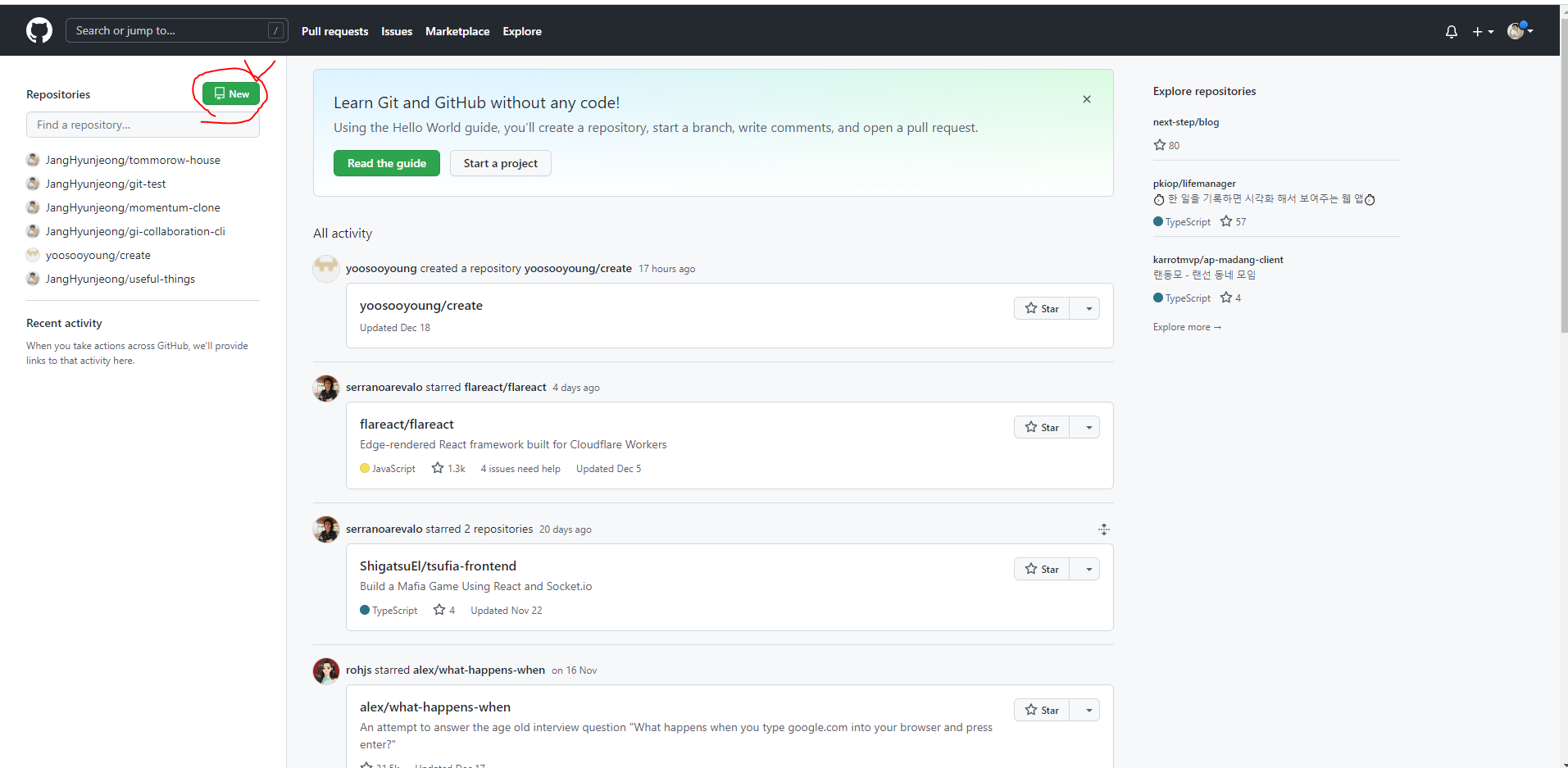
Task: Open JangHyunjeong/momentum-clone repository
Action: click(133, 207)
